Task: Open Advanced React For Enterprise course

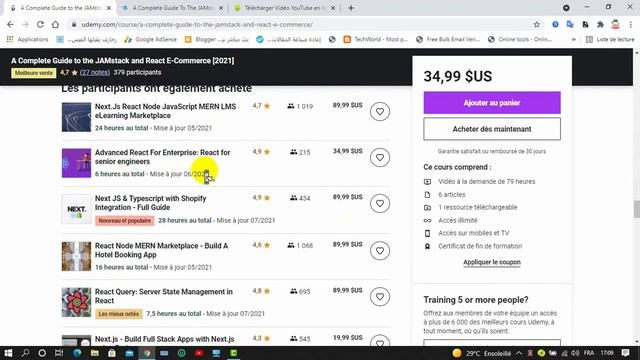Action: coord(162,157)
